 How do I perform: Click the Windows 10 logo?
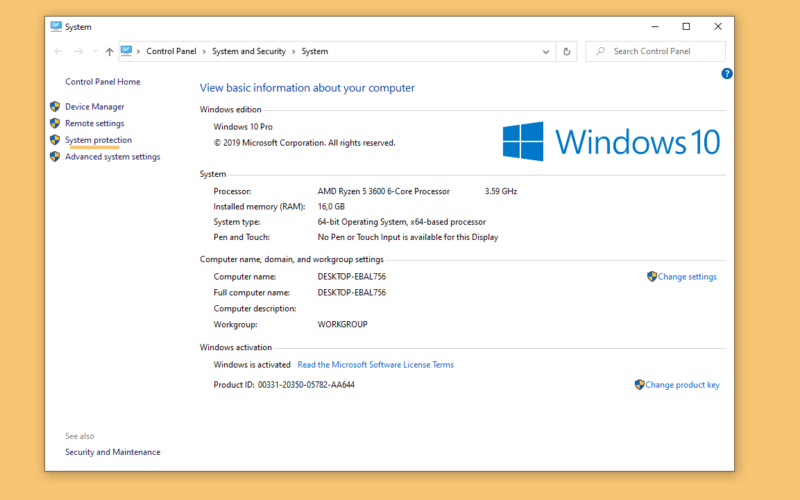point(611,142)
